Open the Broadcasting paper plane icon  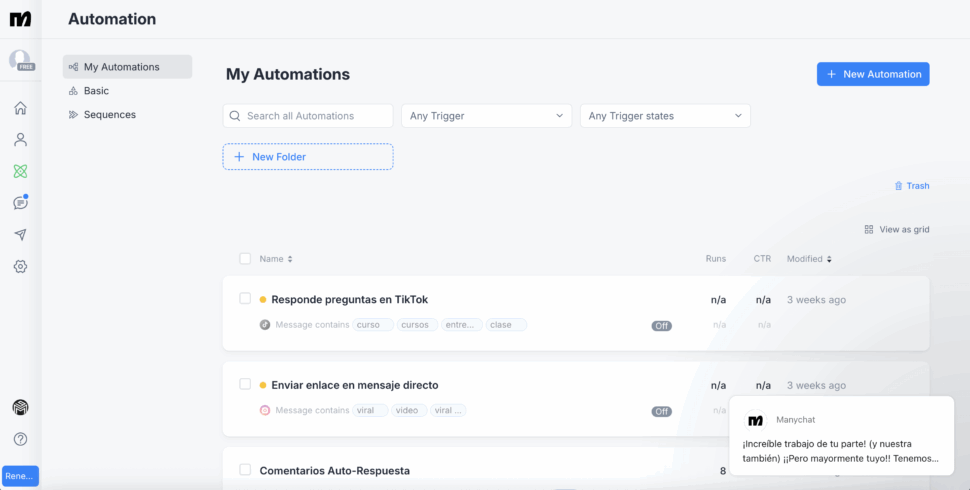(20, 235)
